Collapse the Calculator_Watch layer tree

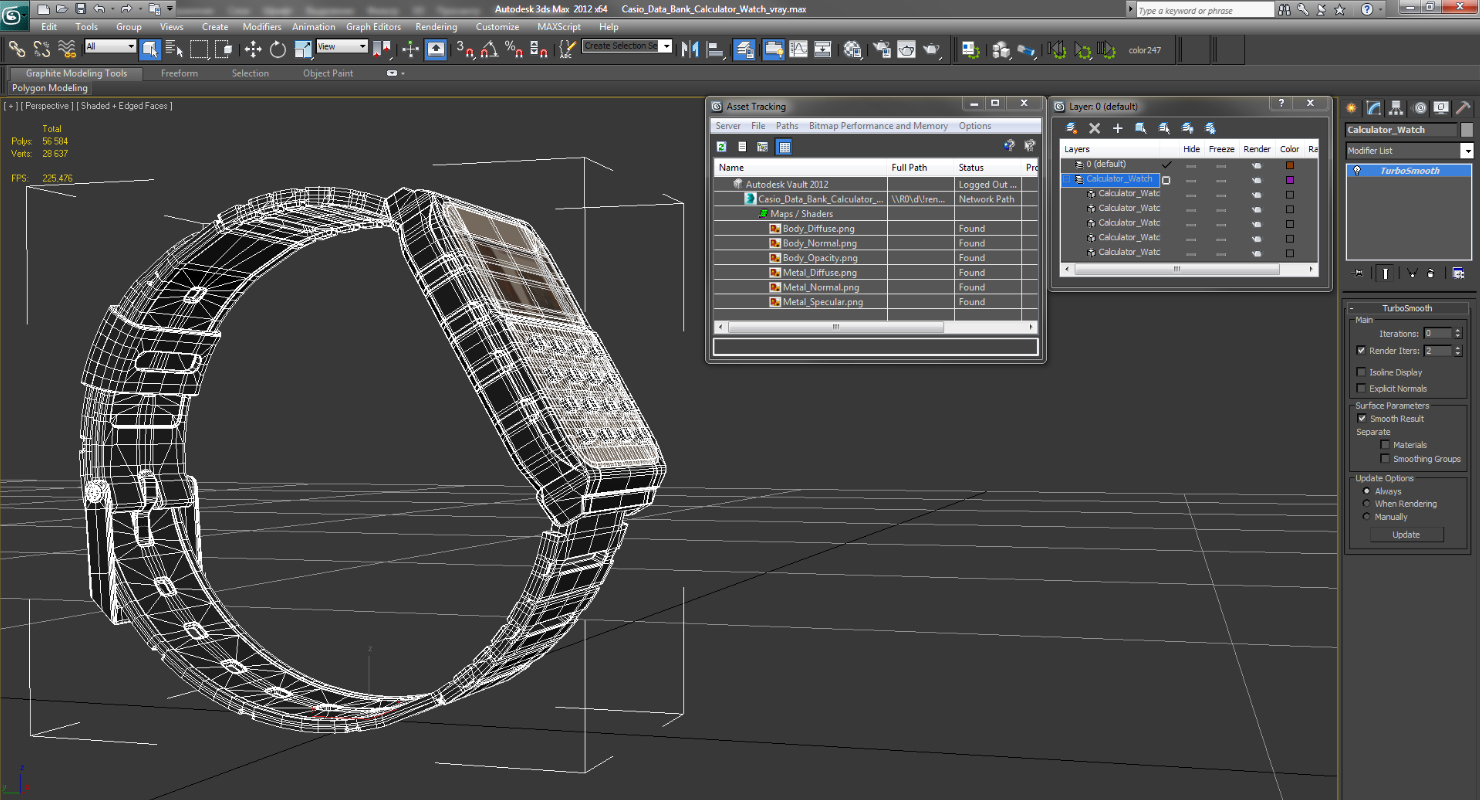pos(1068,180)
